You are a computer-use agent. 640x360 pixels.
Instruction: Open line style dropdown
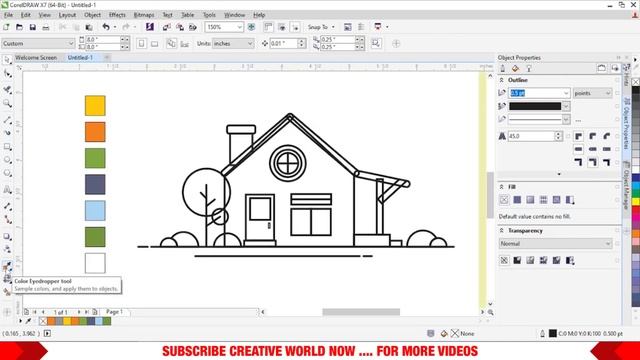[x=566, y=119]
